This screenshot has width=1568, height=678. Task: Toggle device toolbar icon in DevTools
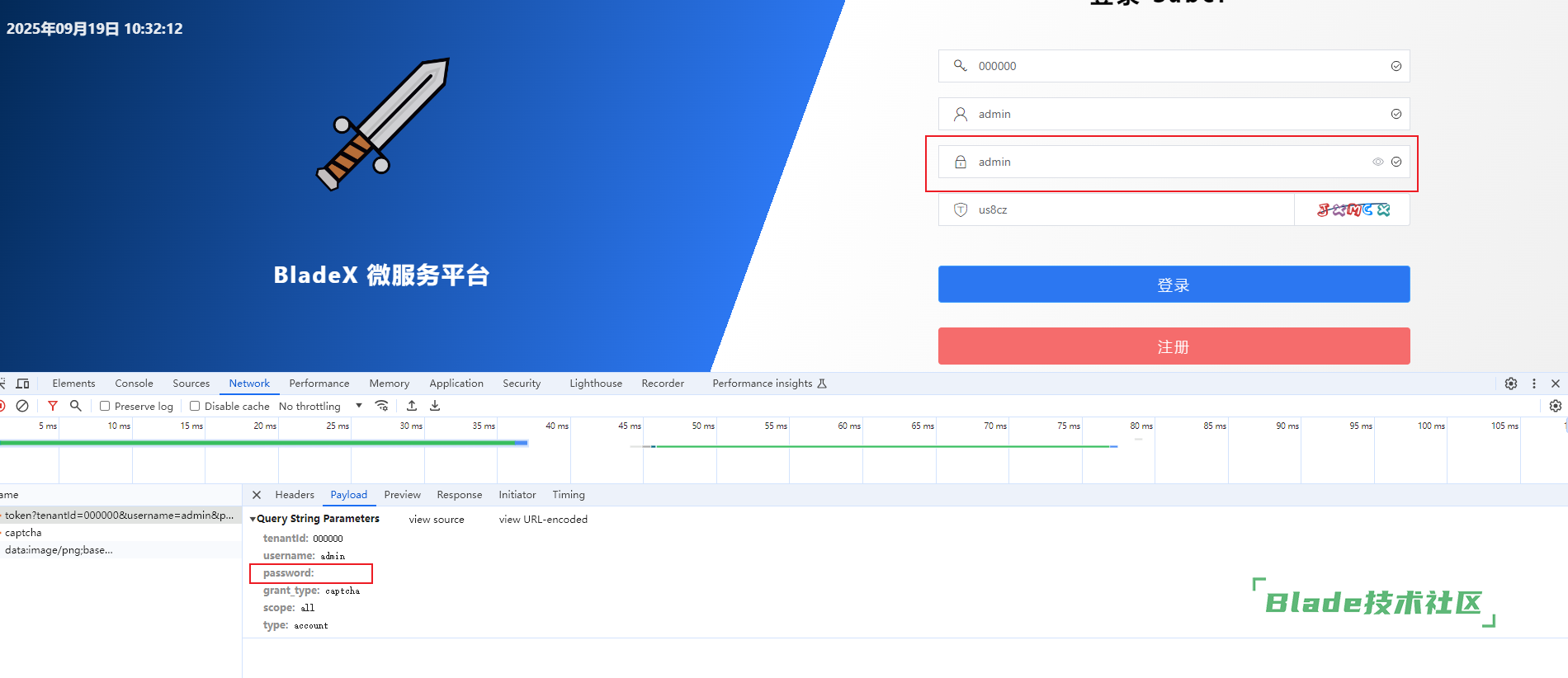pos(22,384)
